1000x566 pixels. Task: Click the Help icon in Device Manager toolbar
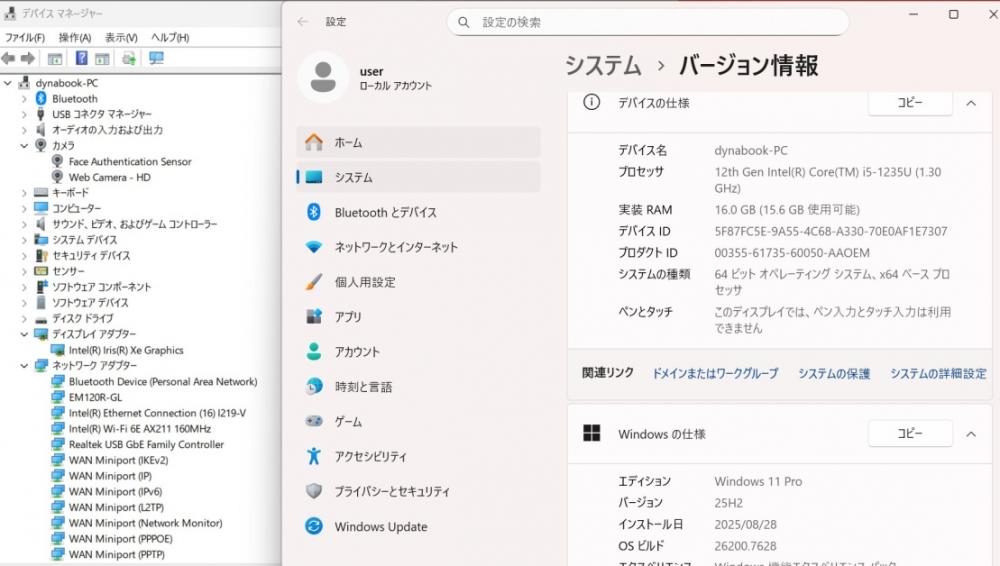(x=80, y=59)
